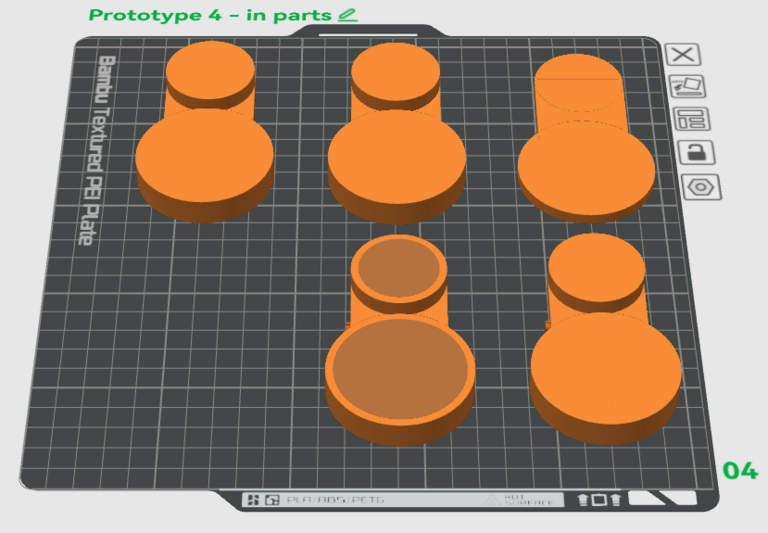The image size is (768, 533).
Task: Click the green plate number 04
Action: click(x=740, y=471)
